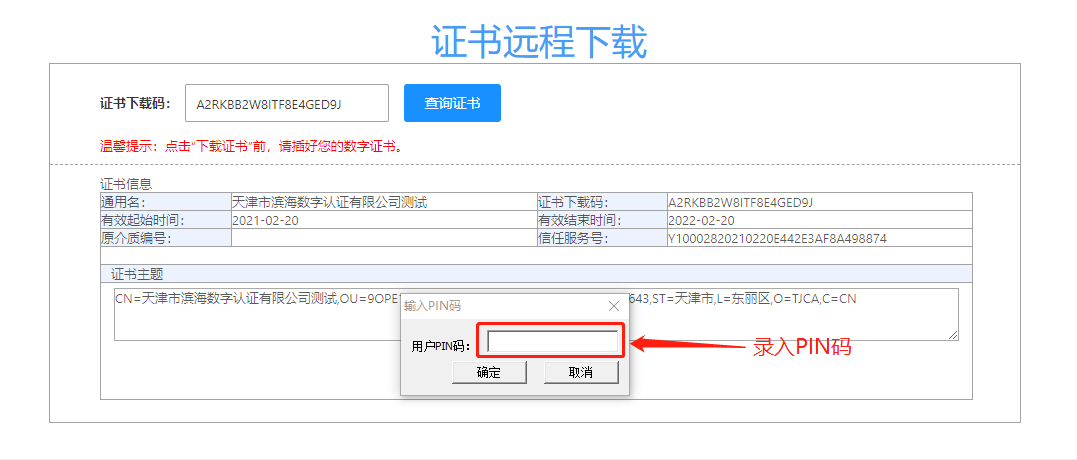Click the 输入PIN码 dialog title bar
Screen dimensions: 1077x460
pos(500,306)
